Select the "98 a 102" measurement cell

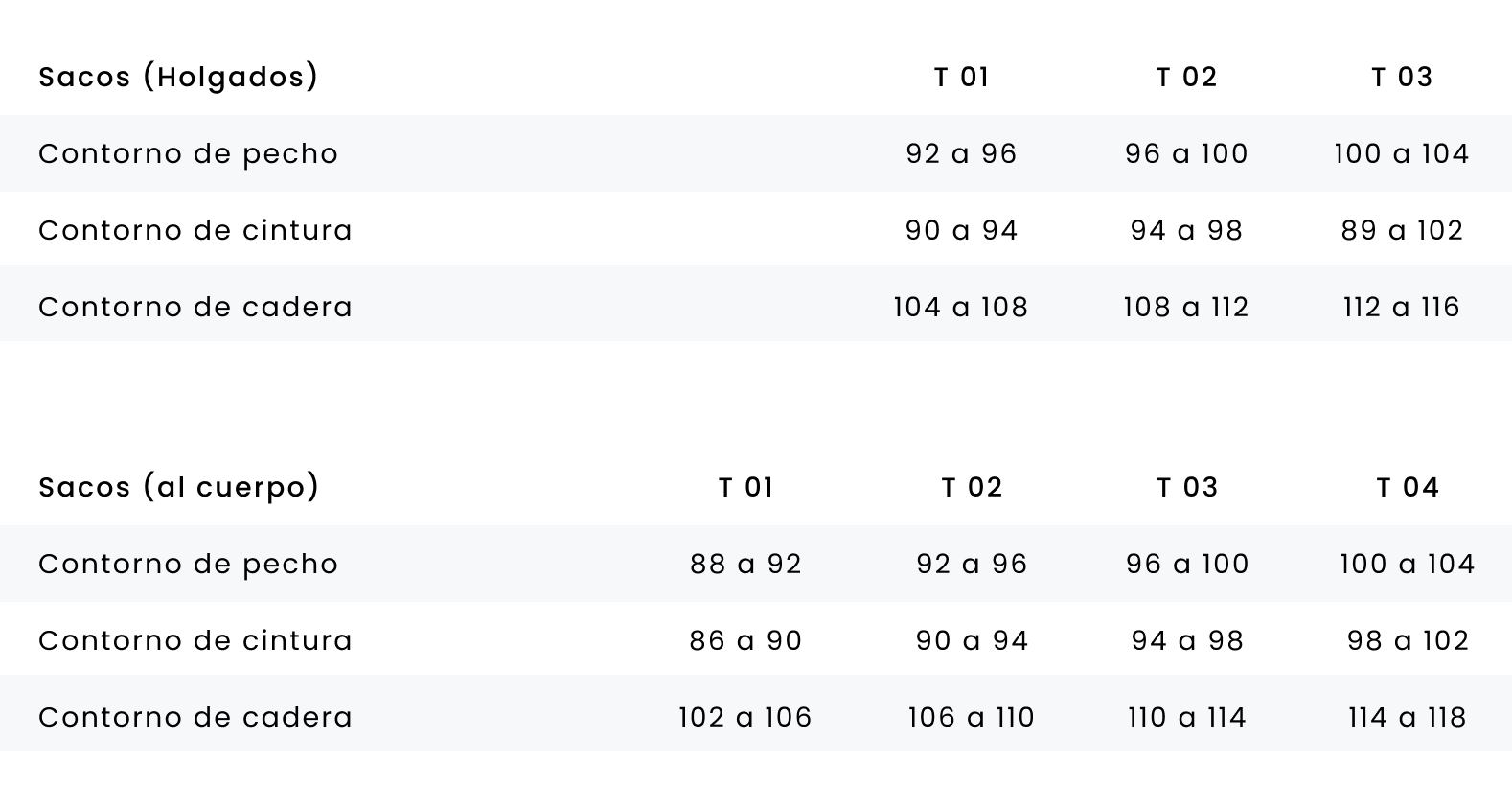[x=1408, y=640]
